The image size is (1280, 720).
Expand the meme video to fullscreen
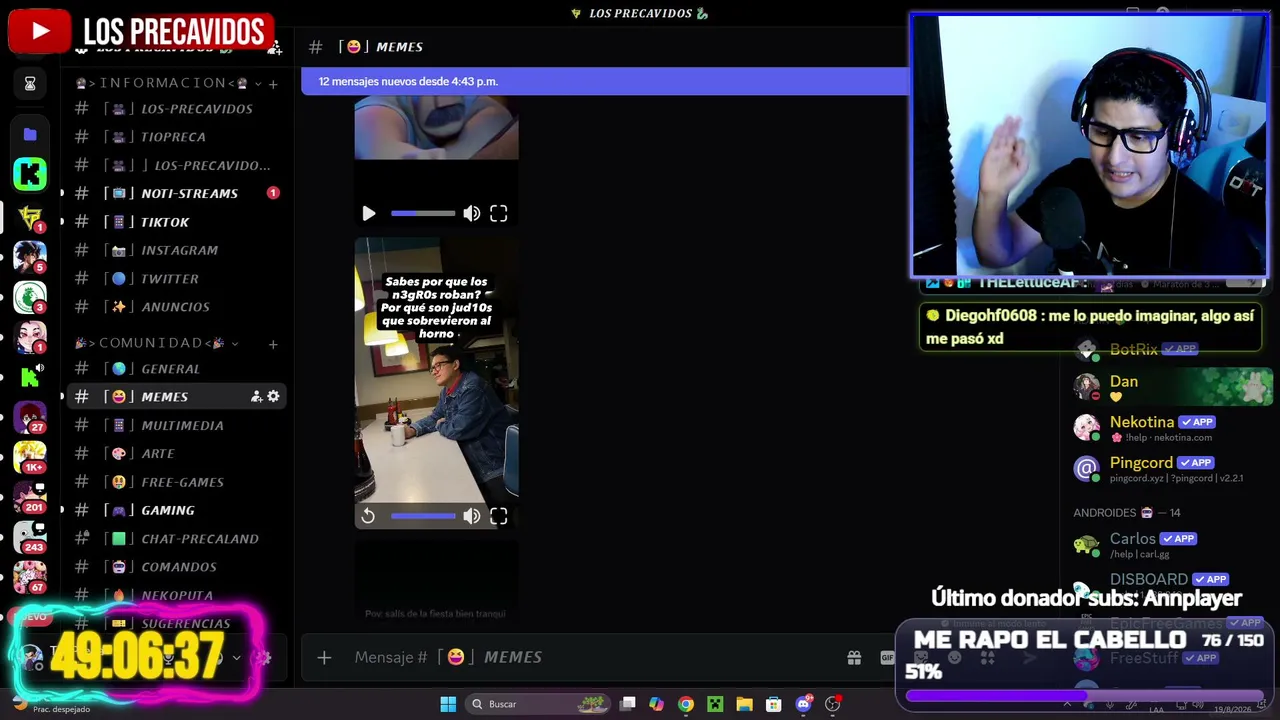pos(499,516)
